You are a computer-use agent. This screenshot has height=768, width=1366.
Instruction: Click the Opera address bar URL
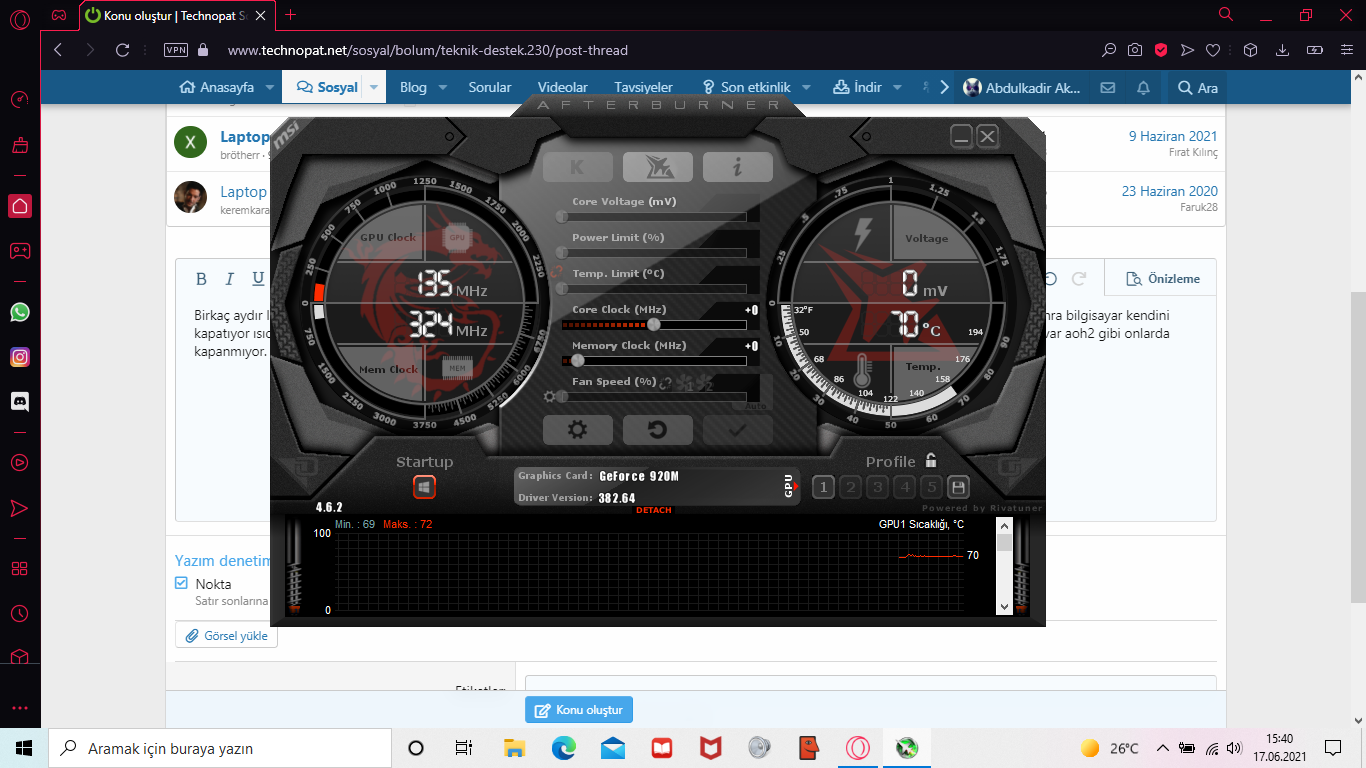point(428,50)
